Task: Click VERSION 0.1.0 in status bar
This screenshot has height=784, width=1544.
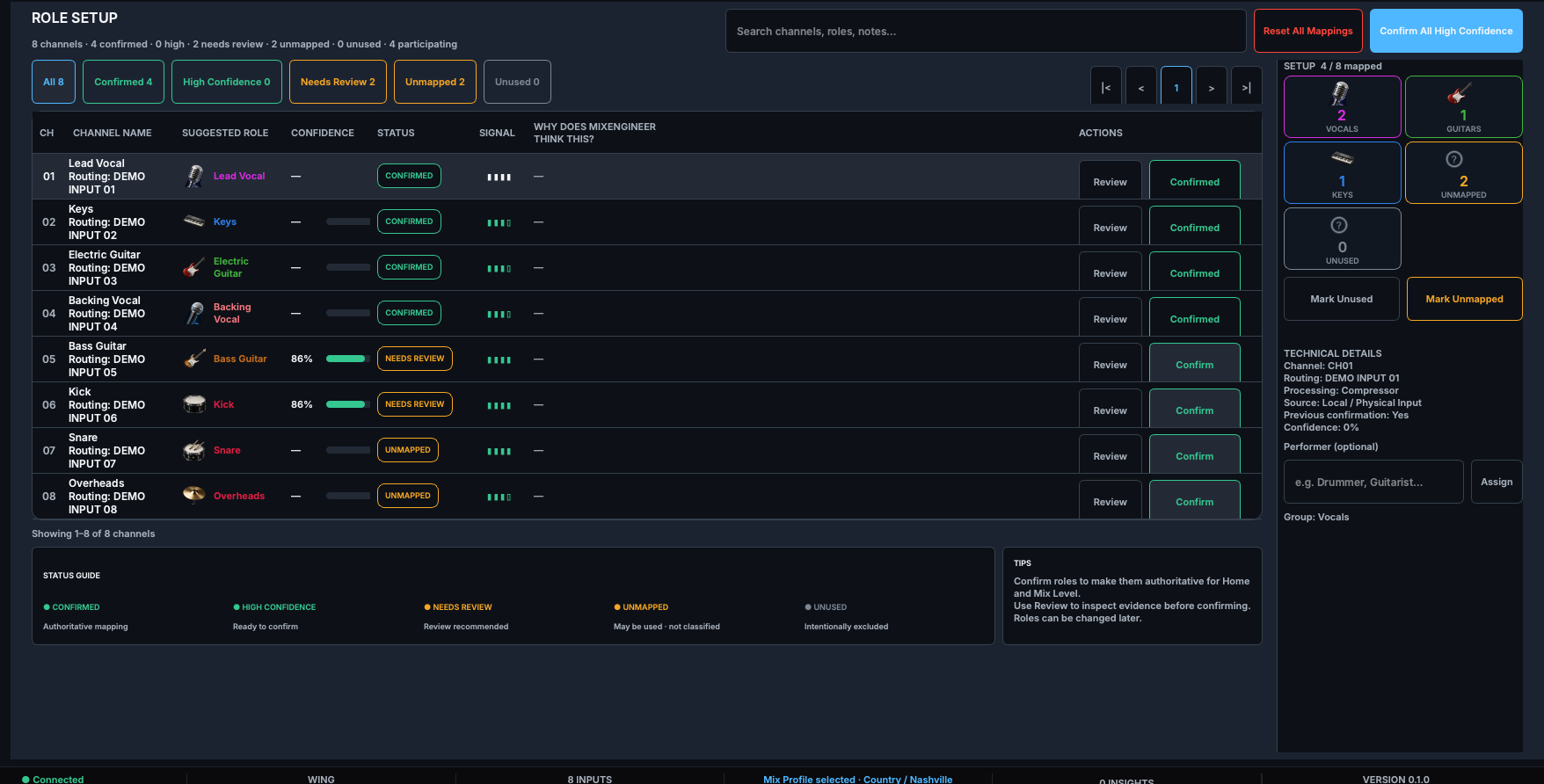Action: 1396,779
